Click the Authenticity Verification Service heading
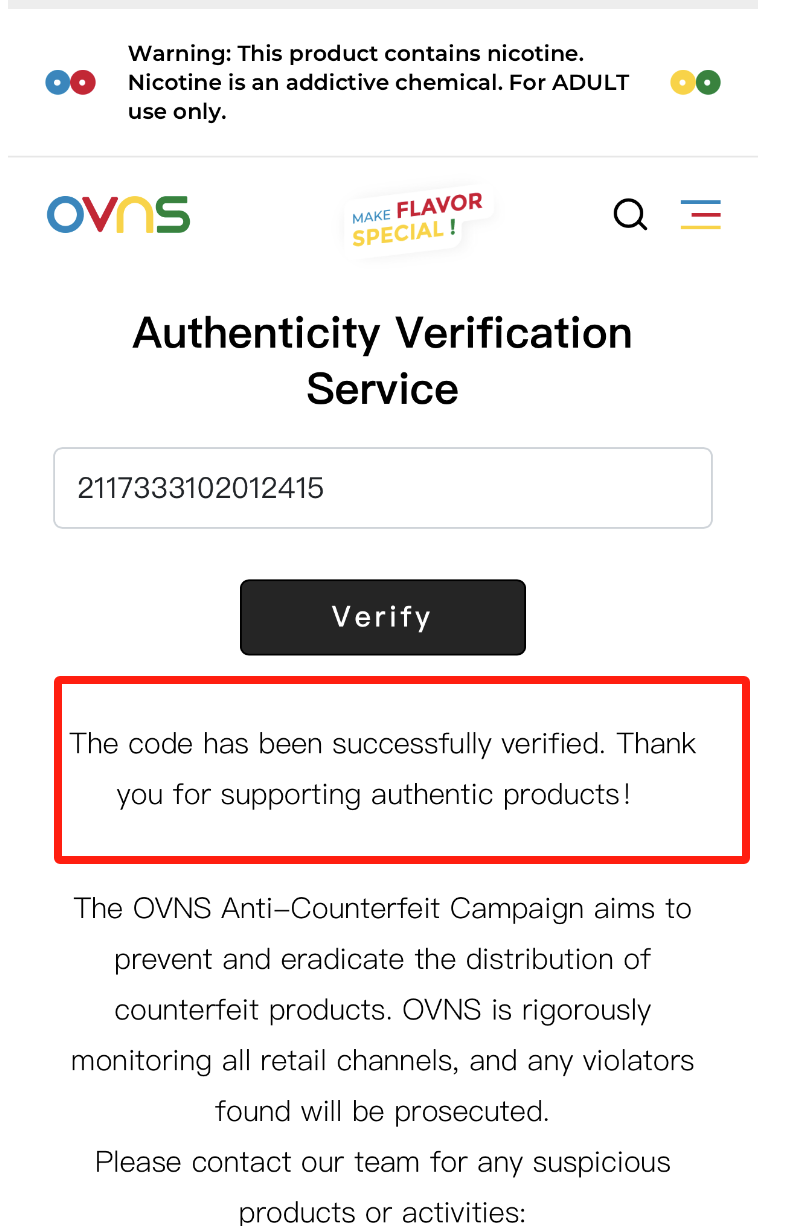Screen dimensions: 786x1226 [x=382, y=360]
